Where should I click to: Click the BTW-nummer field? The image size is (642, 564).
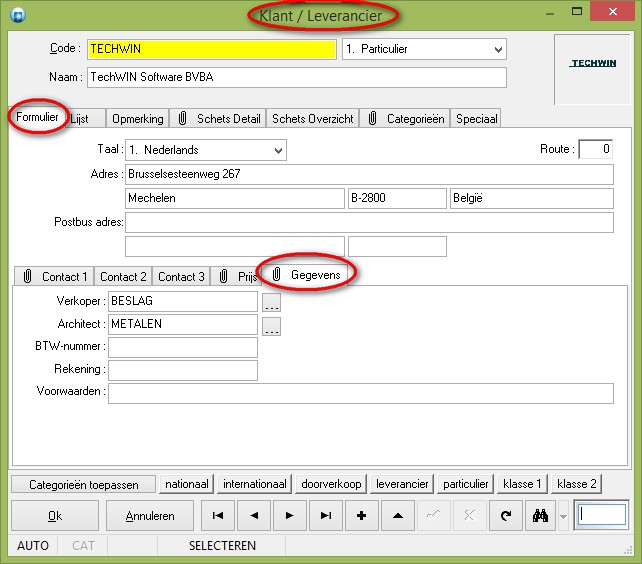(x=183, y=347)
